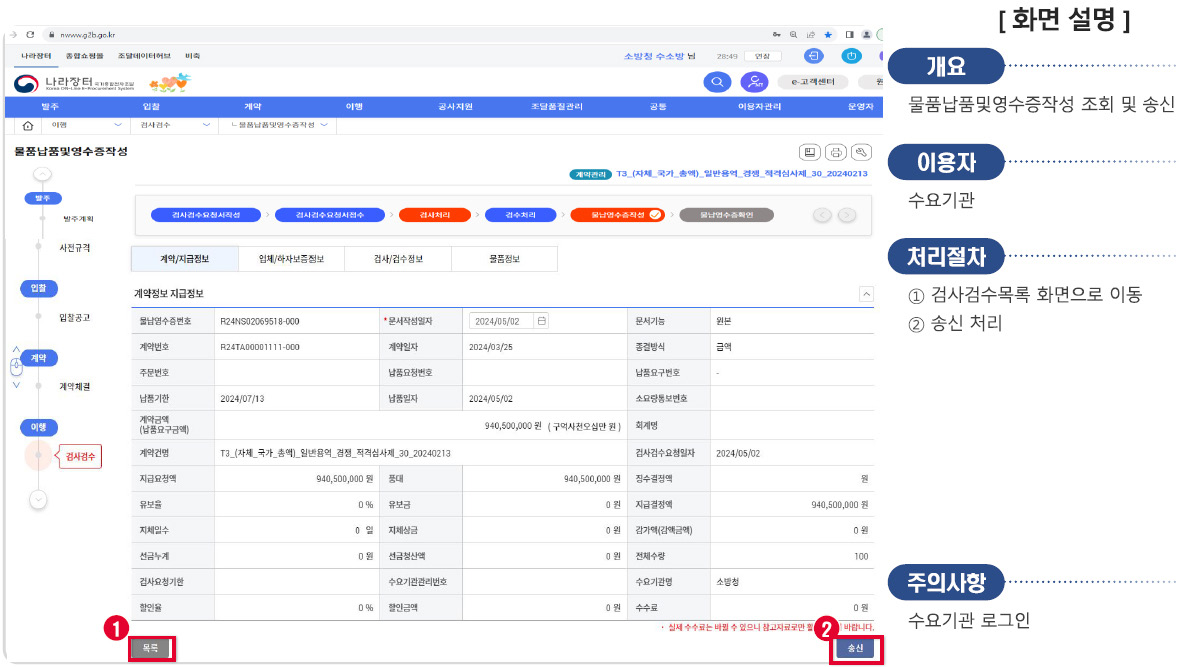1179x667 pixels.
Task: Open the 공사지원 main menu
Action: click(x=456, y=107)
